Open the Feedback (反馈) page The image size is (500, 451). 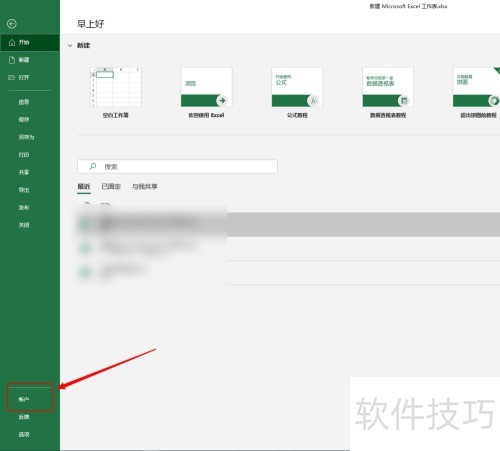(x=24, y=417)
